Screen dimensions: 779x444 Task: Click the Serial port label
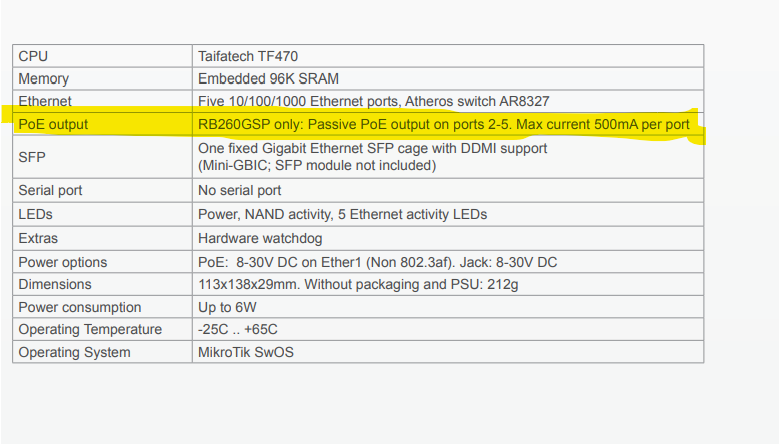point(50,190)
